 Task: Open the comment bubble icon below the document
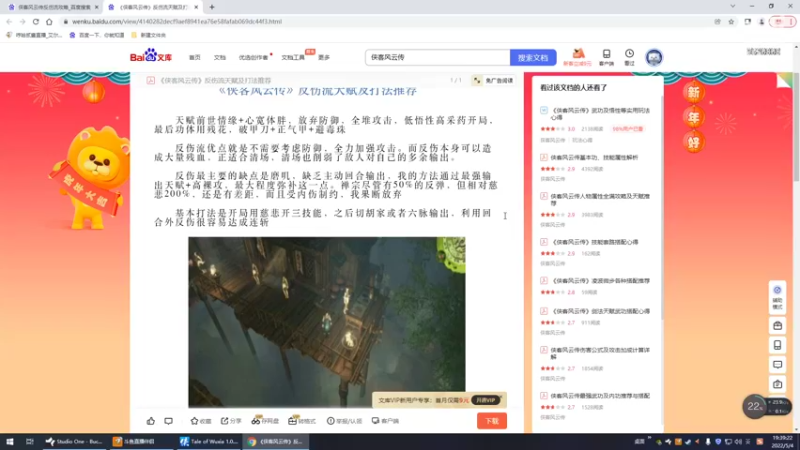click(x=168, y=421)
